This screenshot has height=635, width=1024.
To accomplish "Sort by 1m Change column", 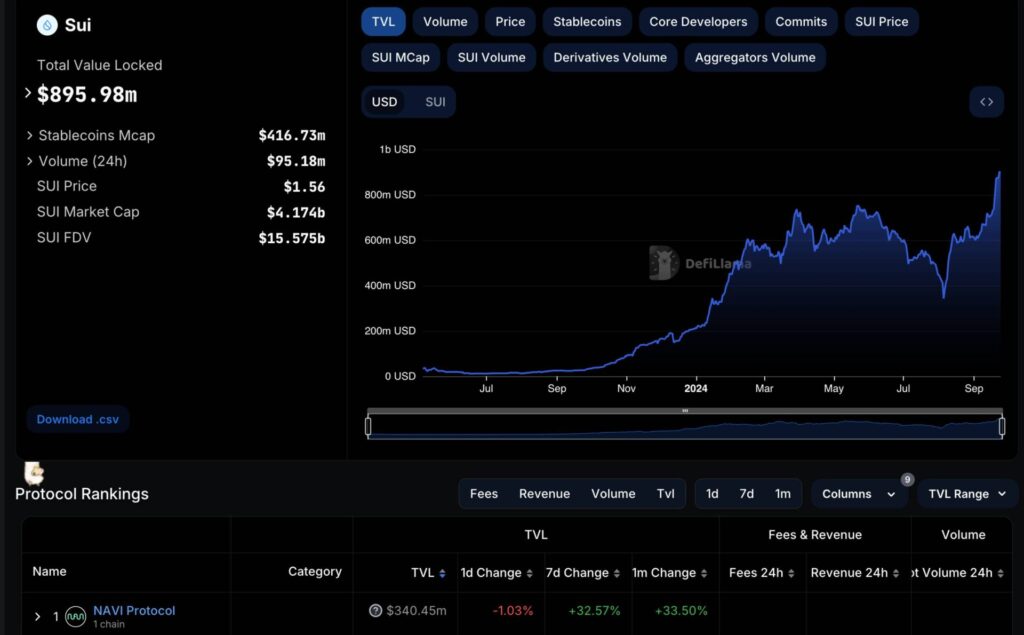I will [704, 573].
